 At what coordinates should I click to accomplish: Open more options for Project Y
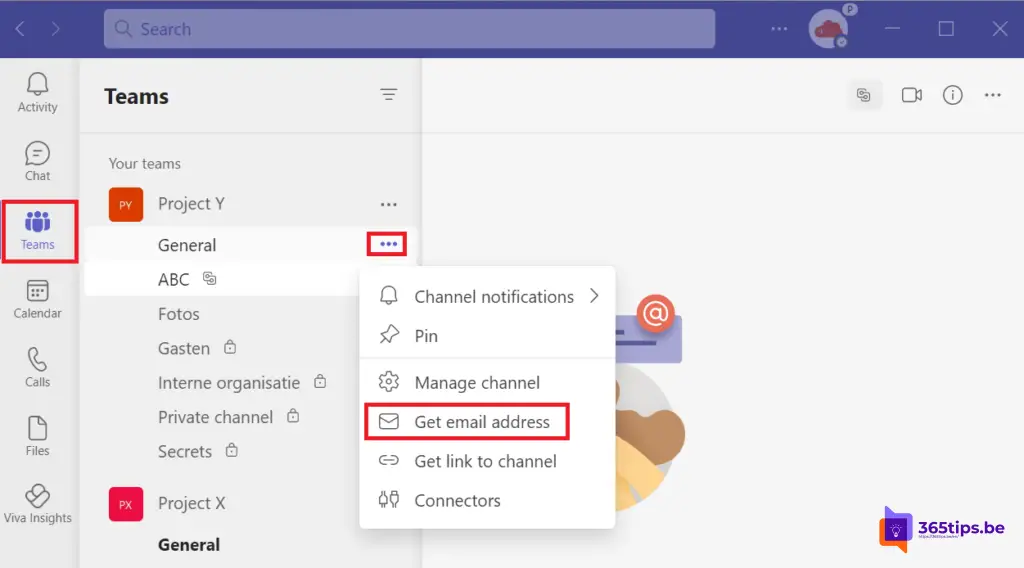point(389,204)
